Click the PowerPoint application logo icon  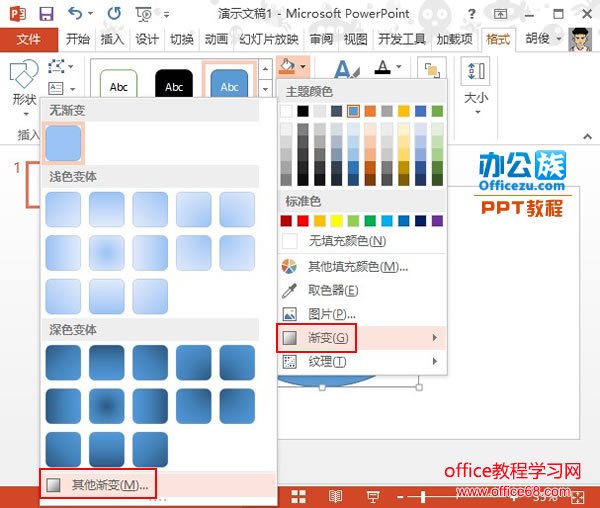coord(18,14)
